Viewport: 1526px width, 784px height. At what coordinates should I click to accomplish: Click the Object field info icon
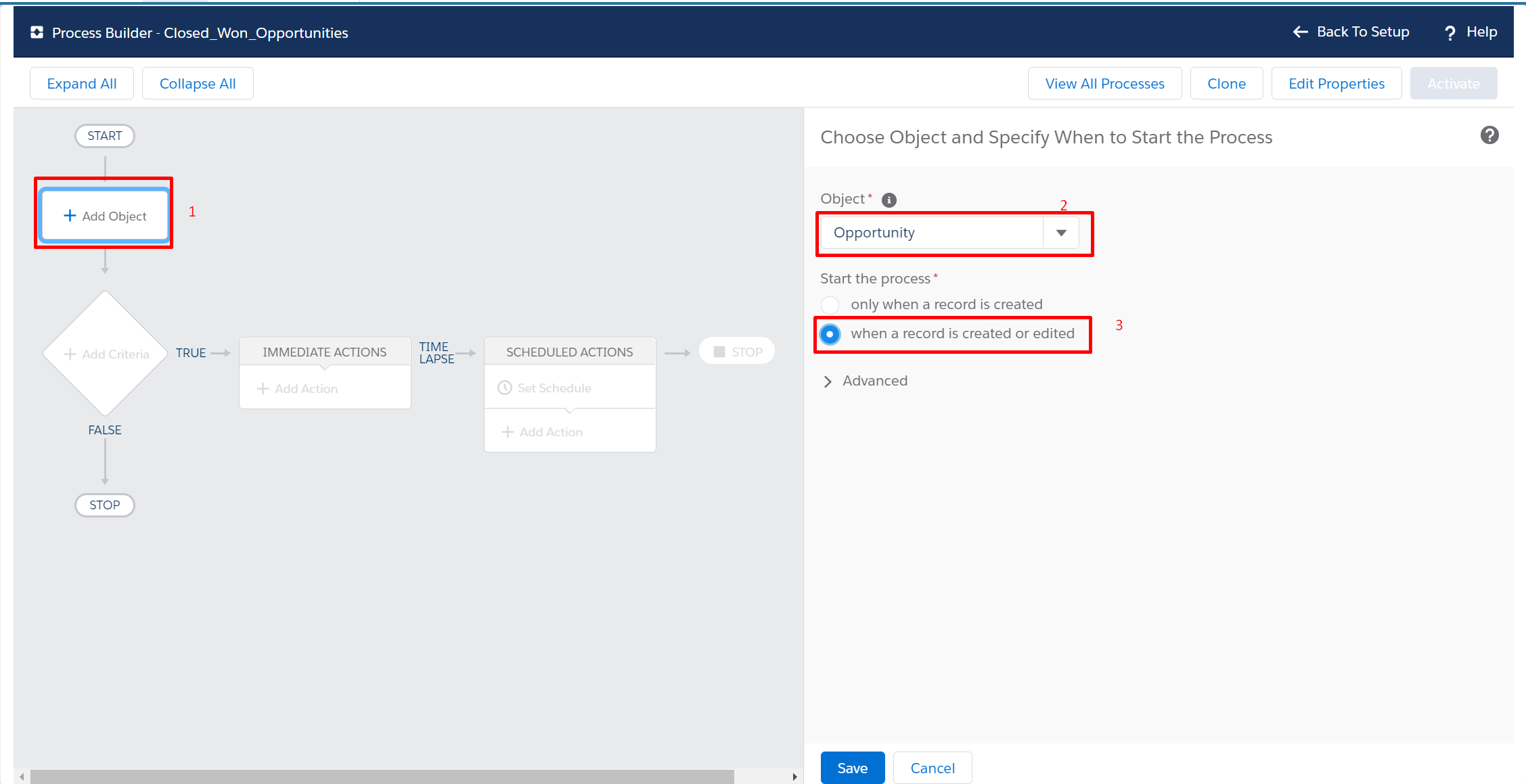[x=889, y=200]
